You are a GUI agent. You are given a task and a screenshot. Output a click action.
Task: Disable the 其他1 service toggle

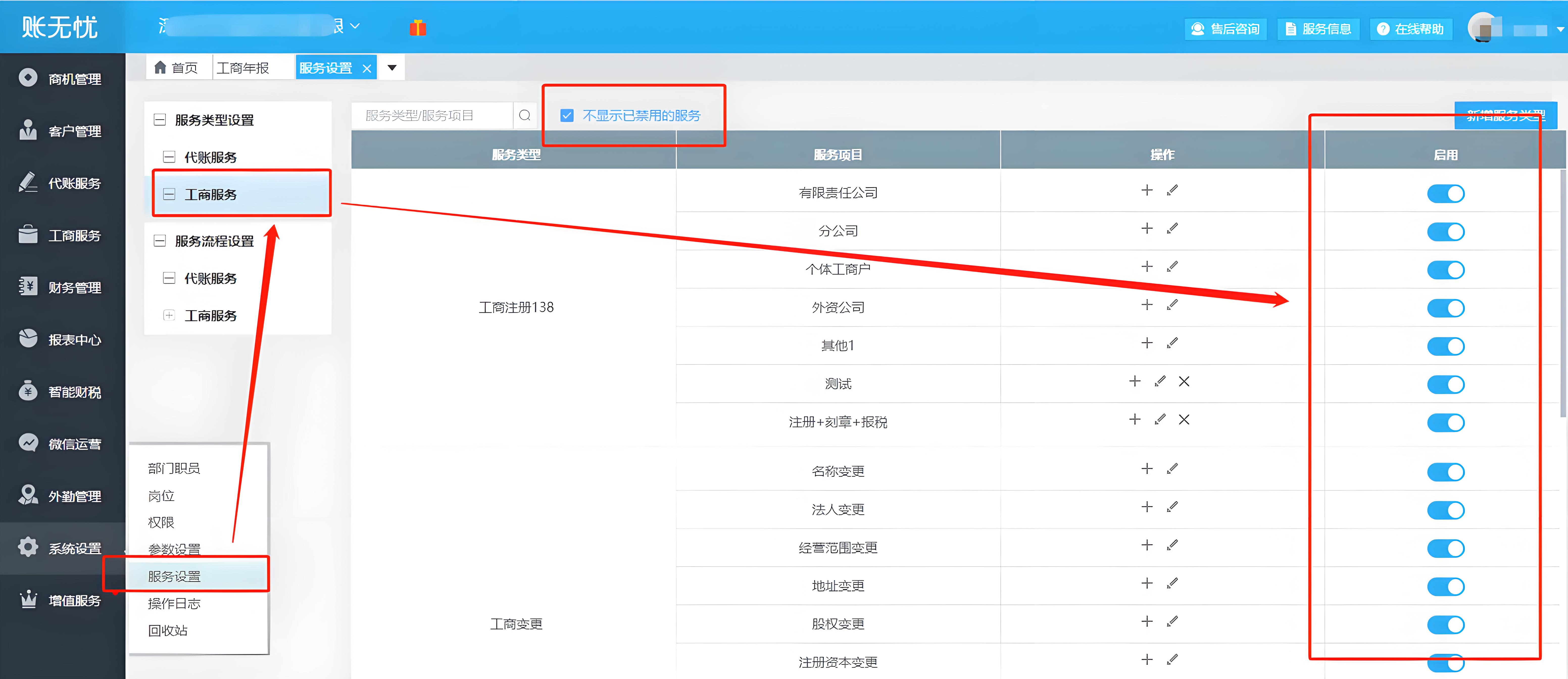pos(1446,347)
